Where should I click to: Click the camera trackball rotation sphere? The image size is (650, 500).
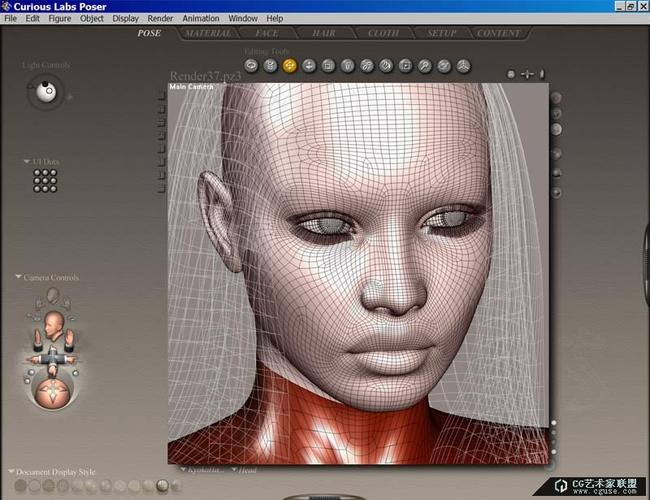tap(52, 391)
